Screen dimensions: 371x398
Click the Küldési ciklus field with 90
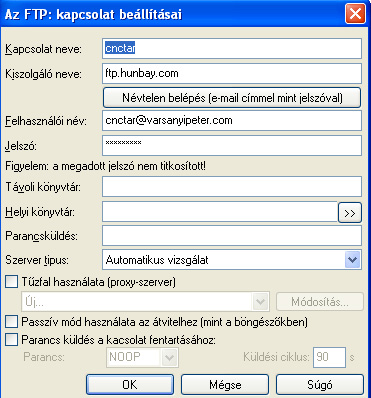pos(329,357)
